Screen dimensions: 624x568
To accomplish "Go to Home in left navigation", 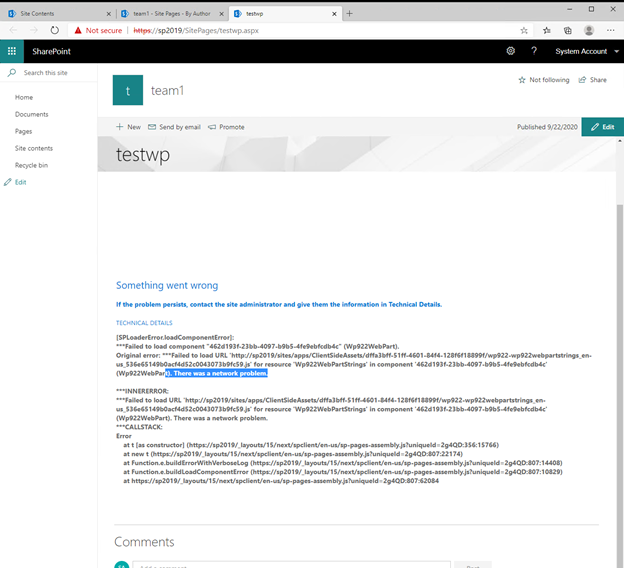I will tap(24, 97).
